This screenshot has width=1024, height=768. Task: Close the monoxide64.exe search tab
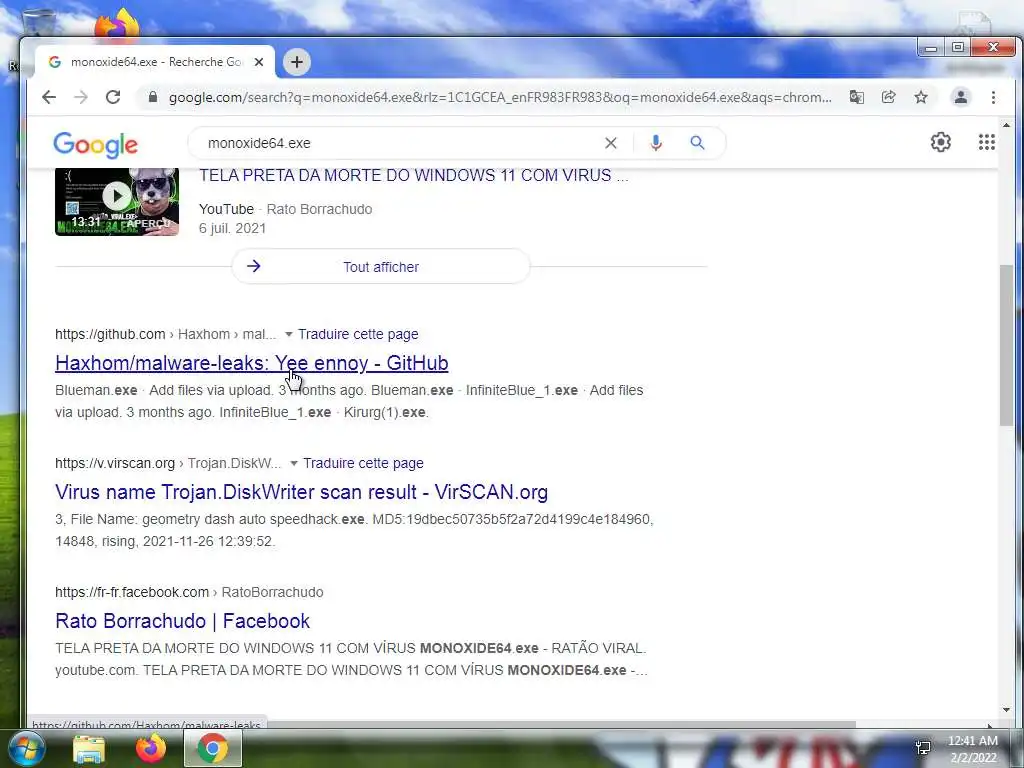pos(259,62)
